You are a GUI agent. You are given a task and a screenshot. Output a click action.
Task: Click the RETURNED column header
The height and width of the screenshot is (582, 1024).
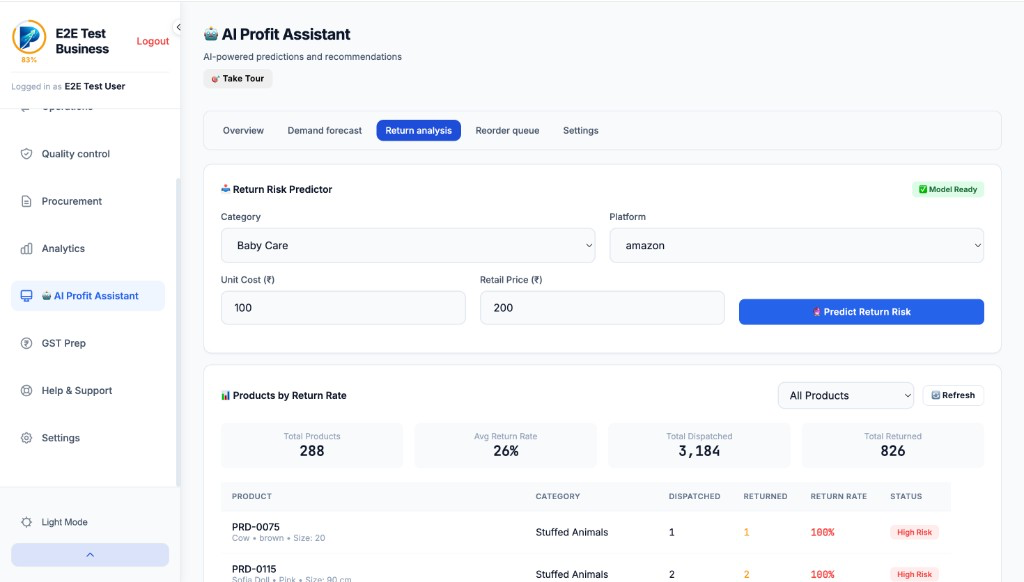coord(765,496)
